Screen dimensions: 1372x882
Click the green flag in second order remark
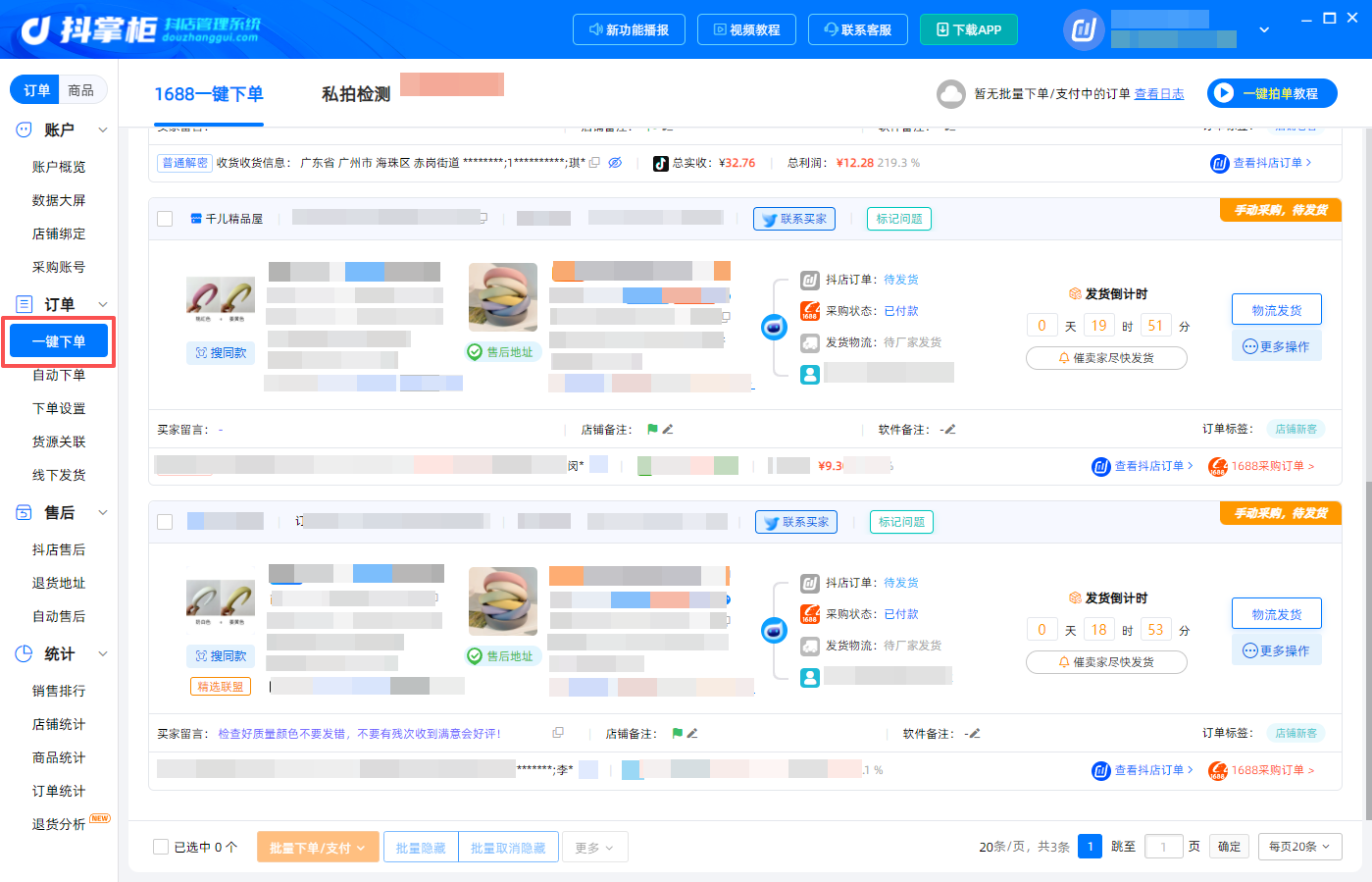point(677,733)
